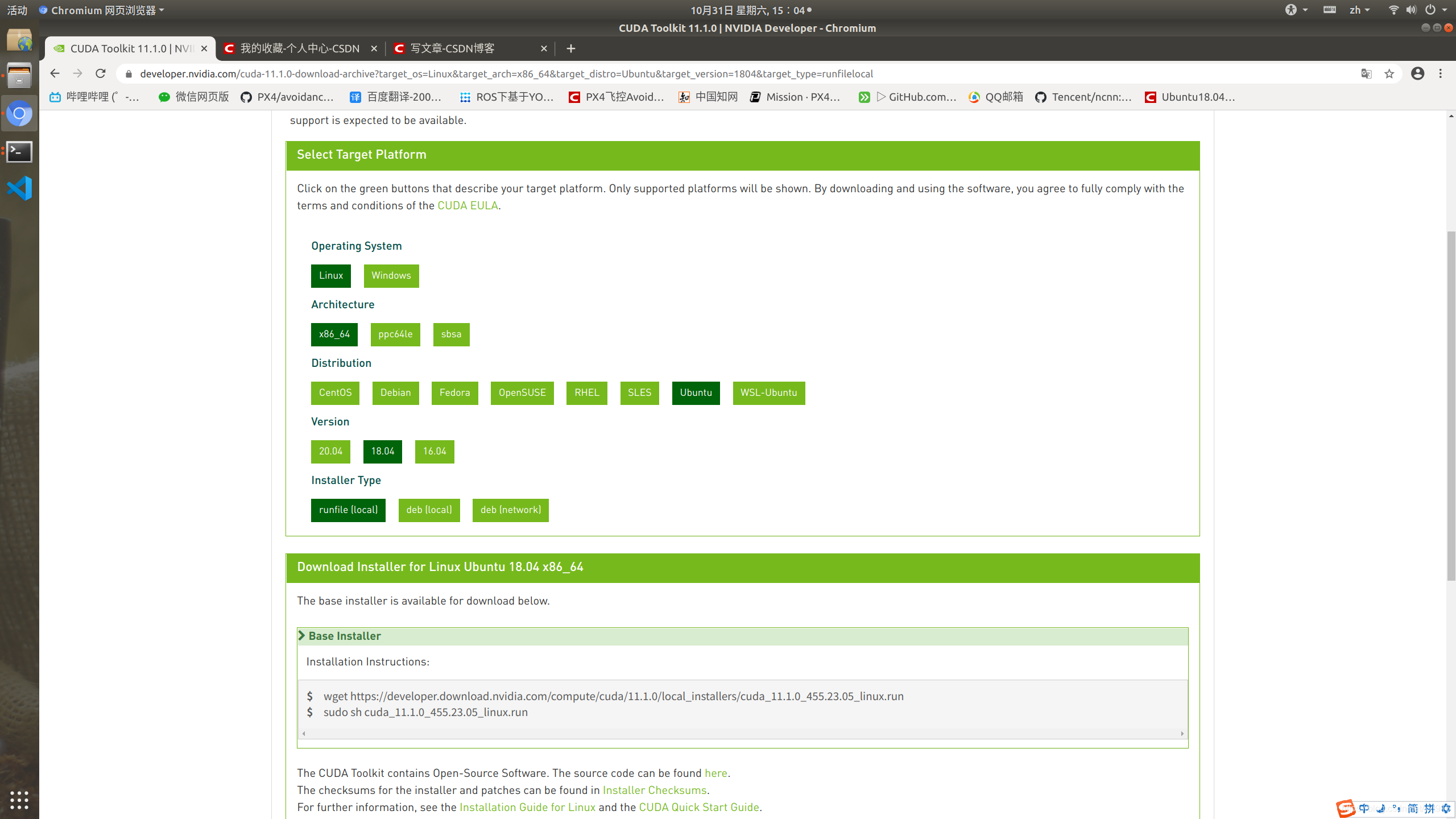
Task: Open the 中国知网 bookmark
Action: coord(708,97)
